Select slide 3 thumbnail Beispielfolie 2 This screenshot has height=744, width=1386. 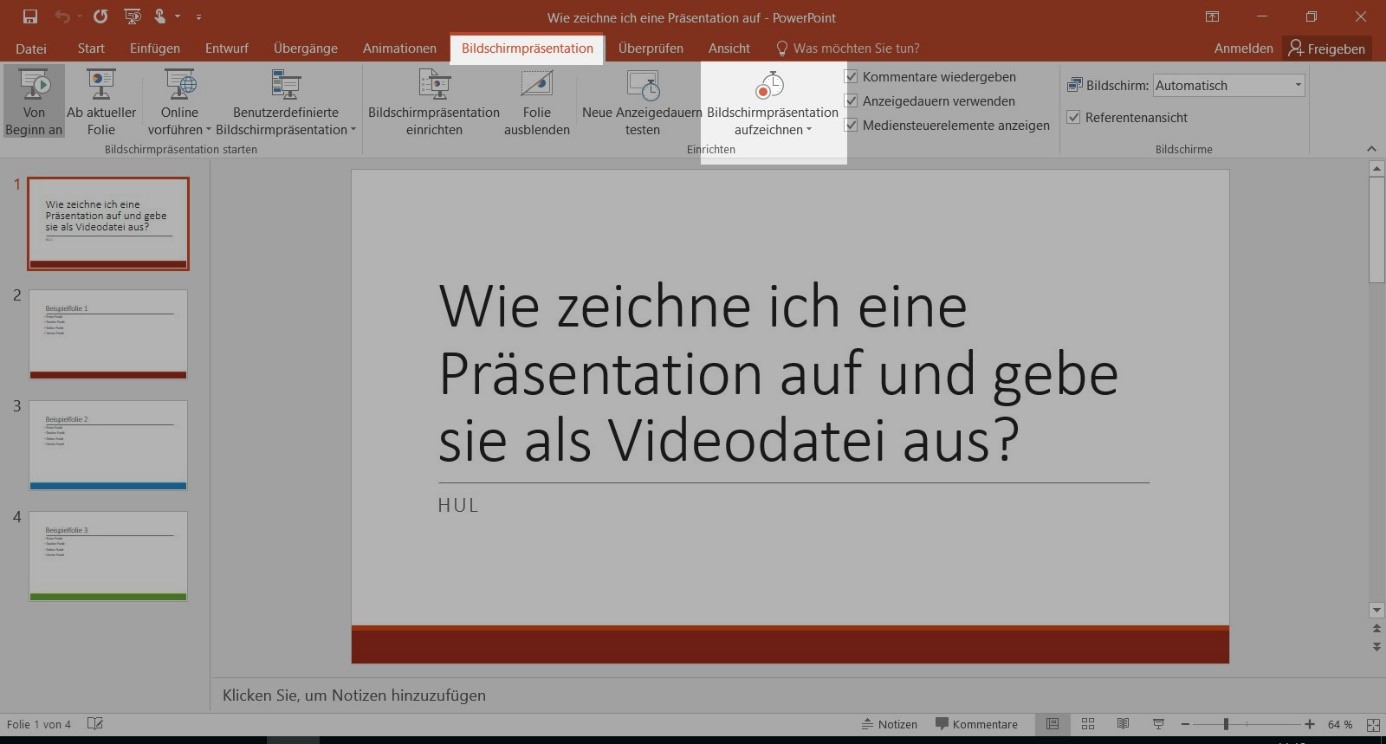tap(108, 445)
